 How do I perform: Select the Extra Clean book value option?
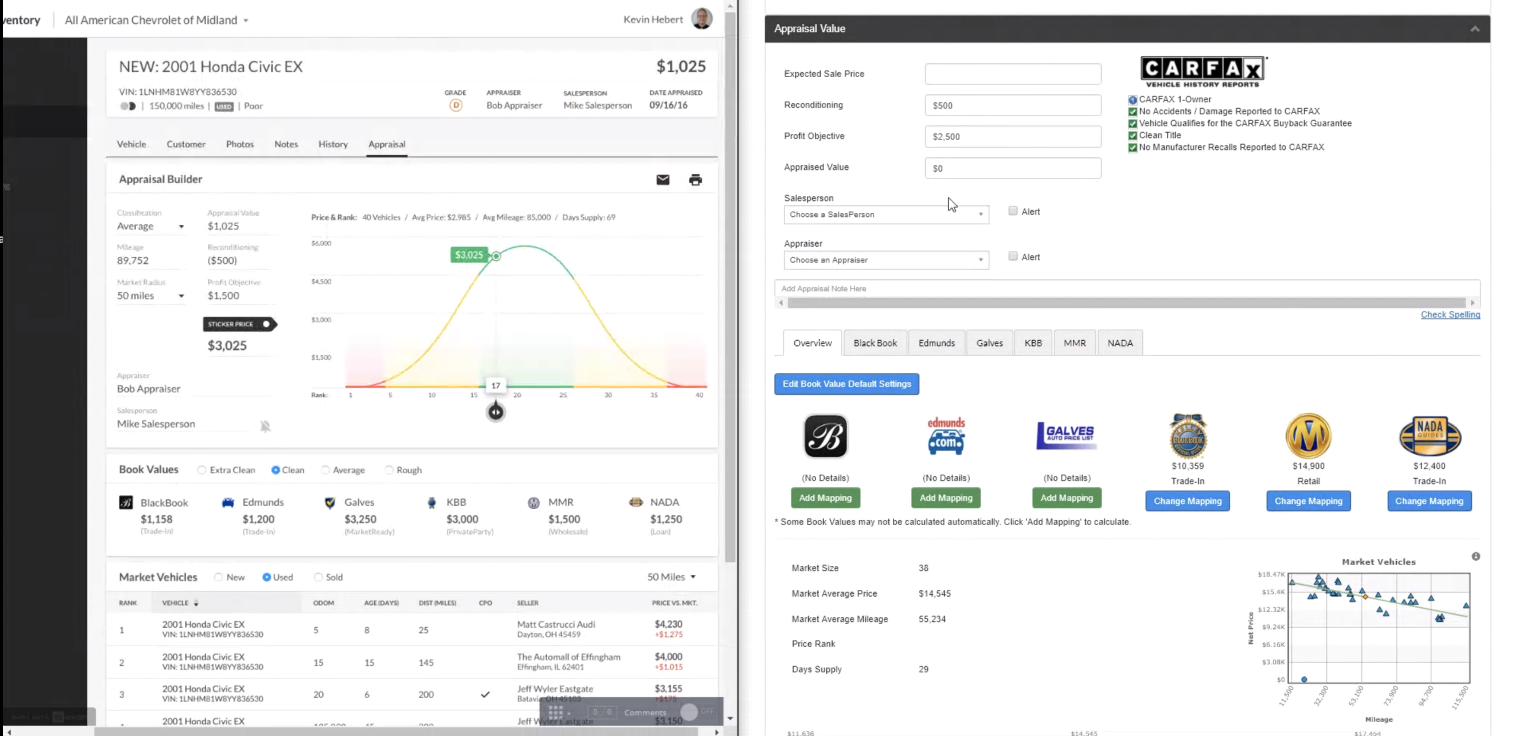click(x=202, y=470)
